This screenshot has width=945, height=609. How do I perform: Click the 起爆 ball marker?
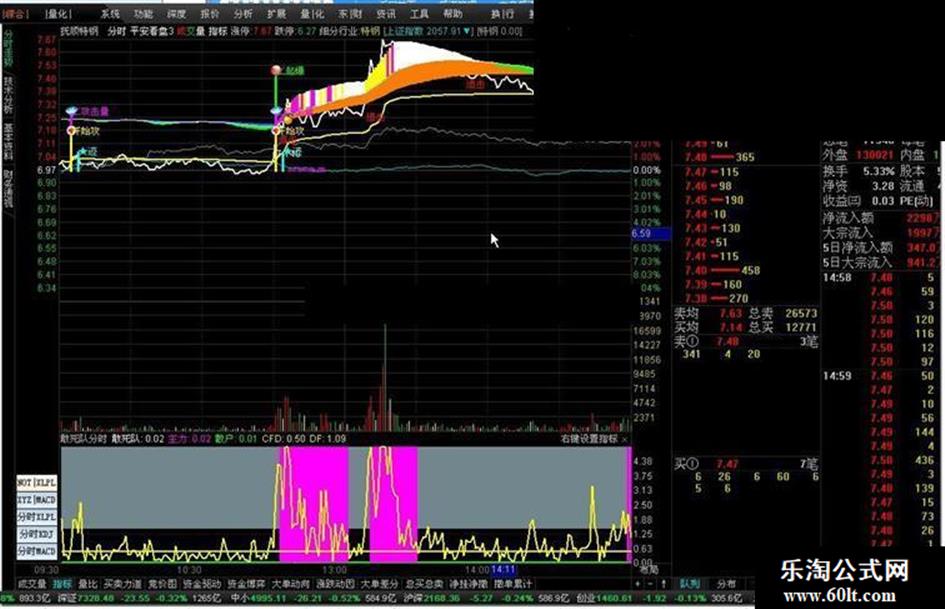point(276,71)
